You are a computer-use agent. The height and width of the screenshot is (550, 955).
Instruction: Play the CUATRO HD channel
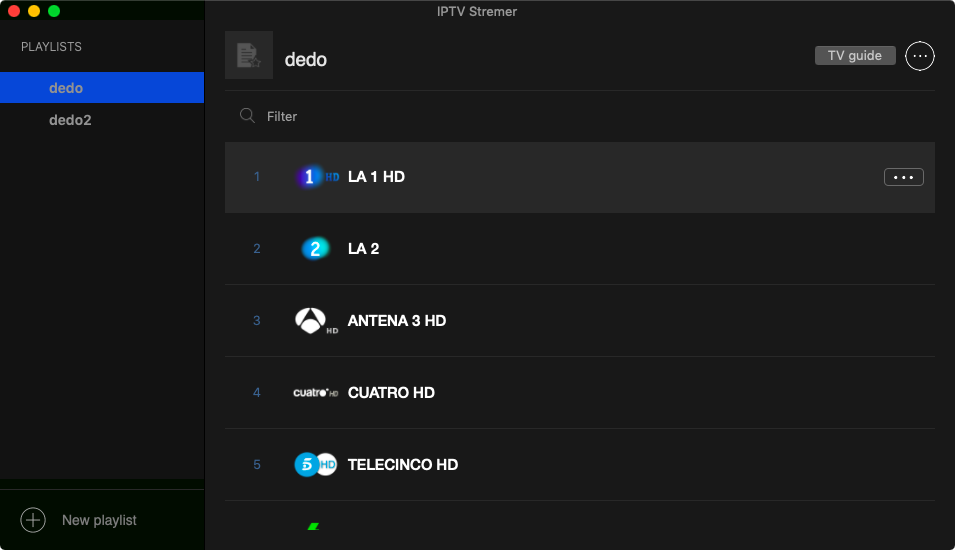pyautogui.click(x=391, y=393)
